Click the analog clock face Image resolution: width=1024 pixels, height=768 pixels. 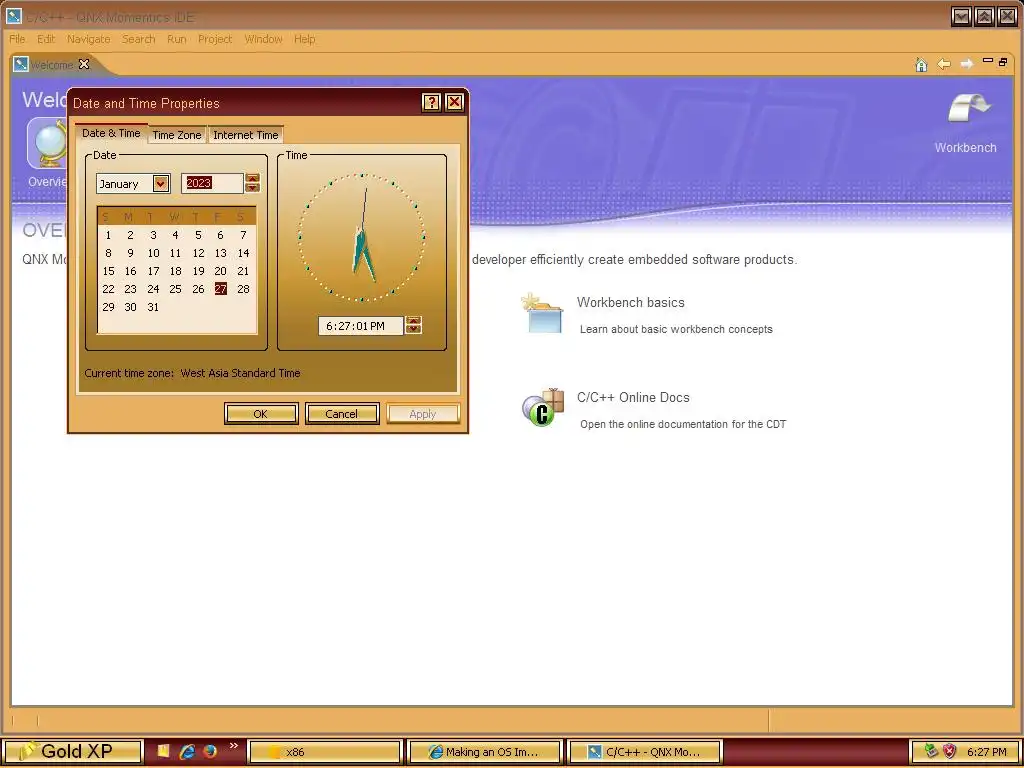(x=361, y=237)
